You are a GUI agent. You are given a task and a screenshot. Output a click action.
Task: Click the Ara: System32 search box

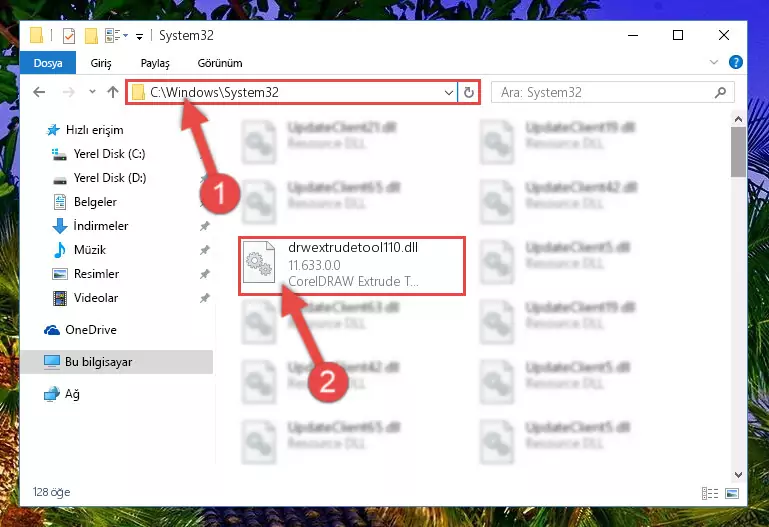(x=613, y=92)
